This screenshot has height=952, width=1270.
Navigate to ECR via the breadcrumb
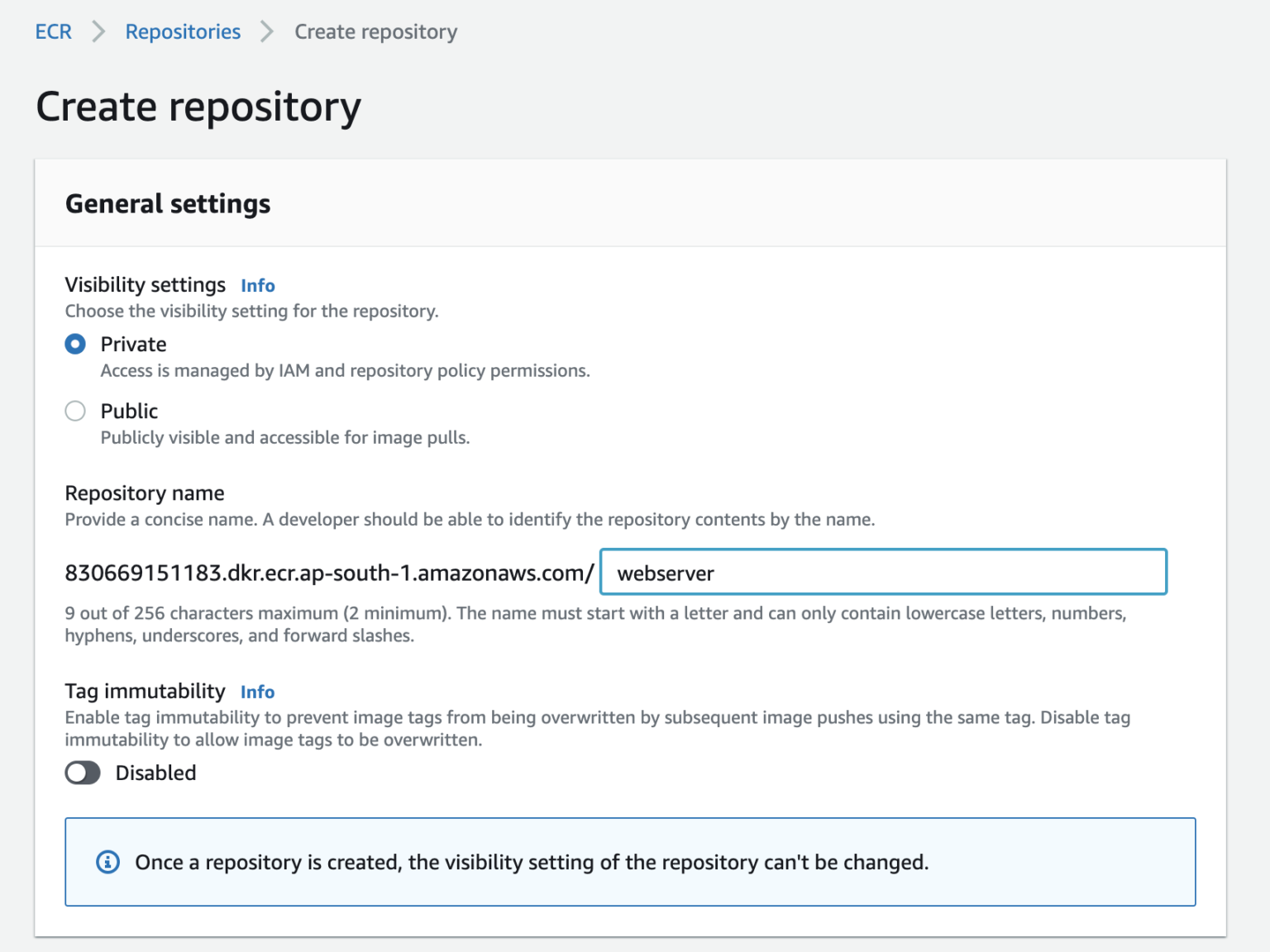coord(52,31)
